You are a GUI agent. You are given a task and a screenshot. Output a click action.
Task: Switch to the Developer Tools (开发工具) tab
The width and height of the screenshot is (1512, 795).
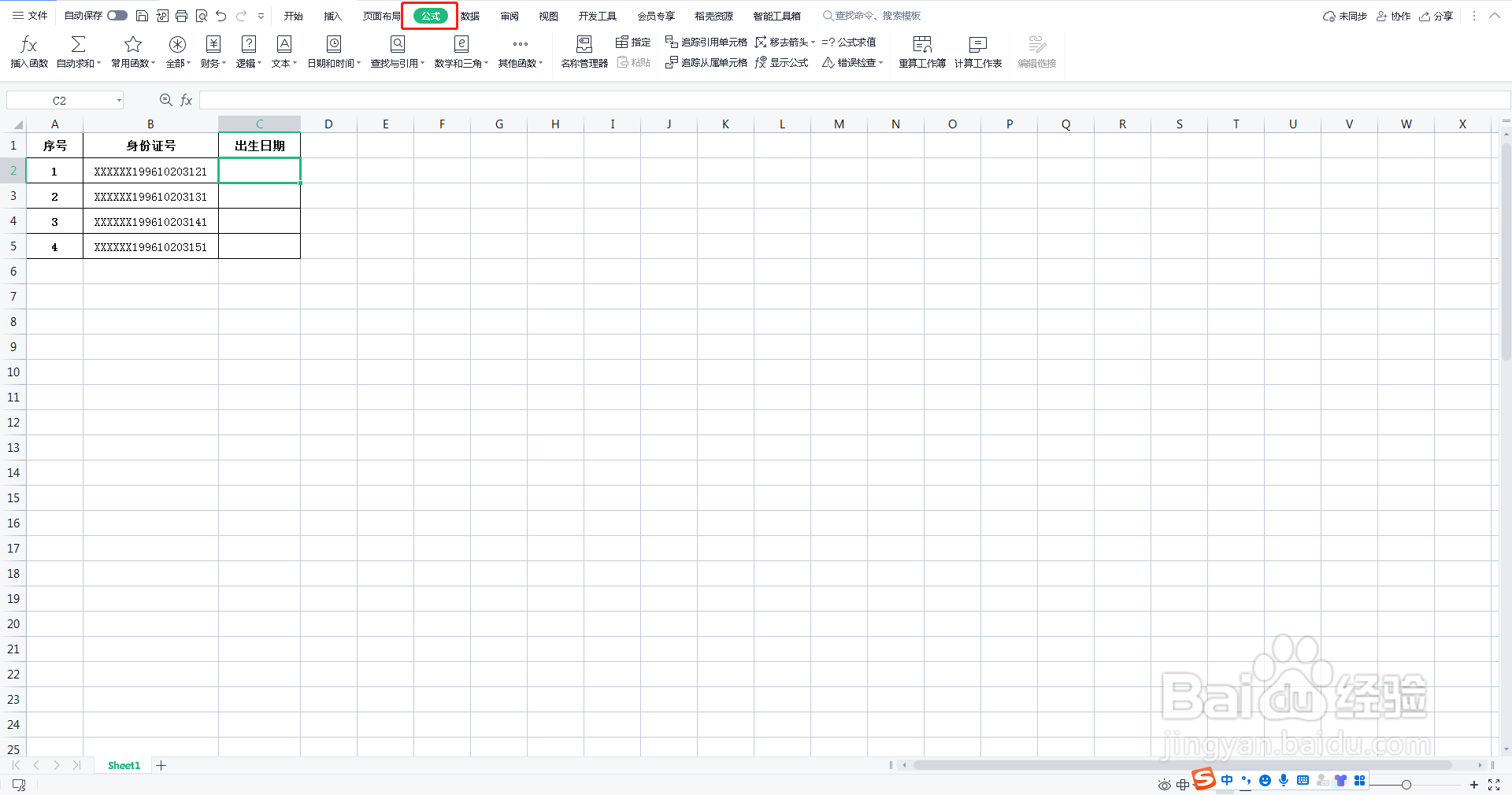(x=598, y=16)
